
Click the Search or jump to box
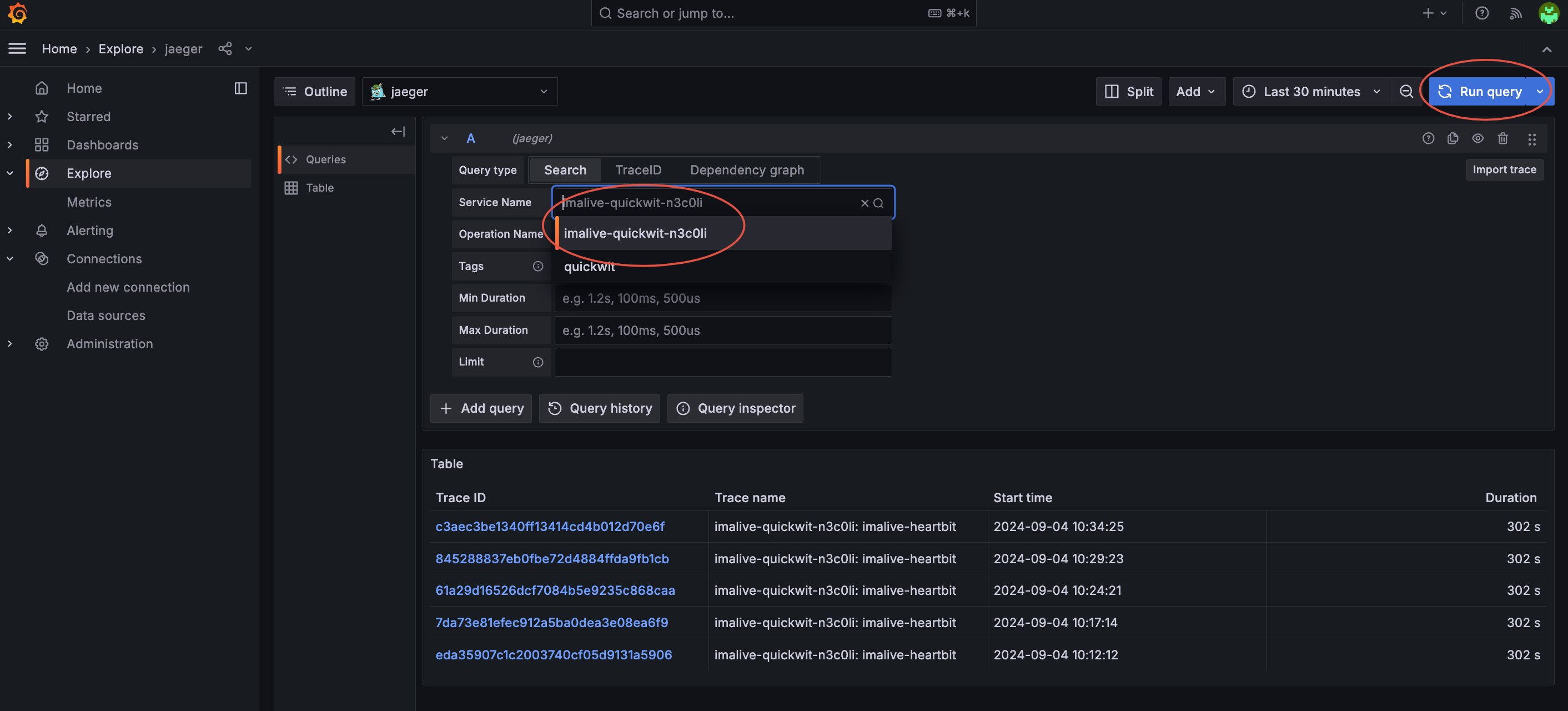tap(783, 13)
